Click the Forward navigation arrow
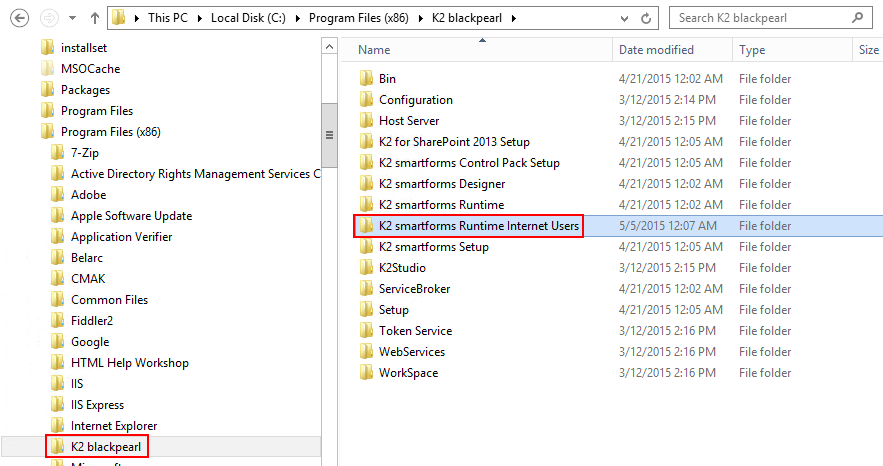The image size is (883, 466). 48,18
